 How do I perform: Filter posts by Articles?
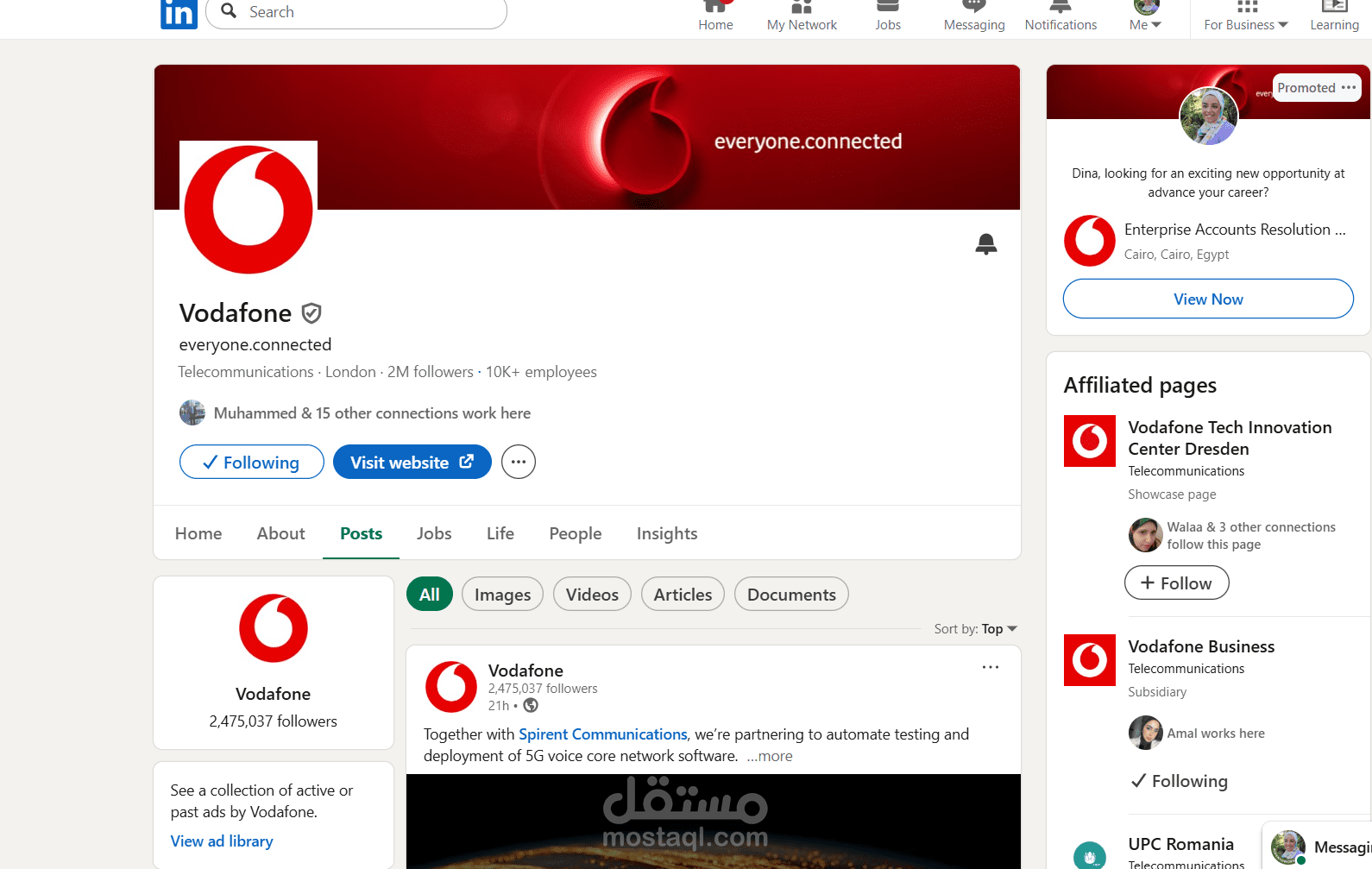coord(683,594)
